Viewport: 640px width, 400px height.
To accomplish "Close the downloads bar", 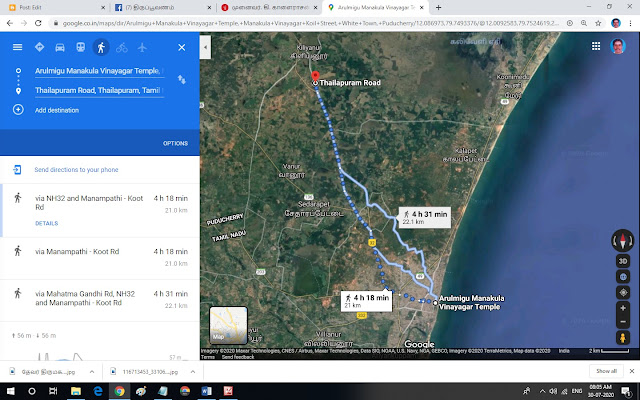I will (631, 371).
